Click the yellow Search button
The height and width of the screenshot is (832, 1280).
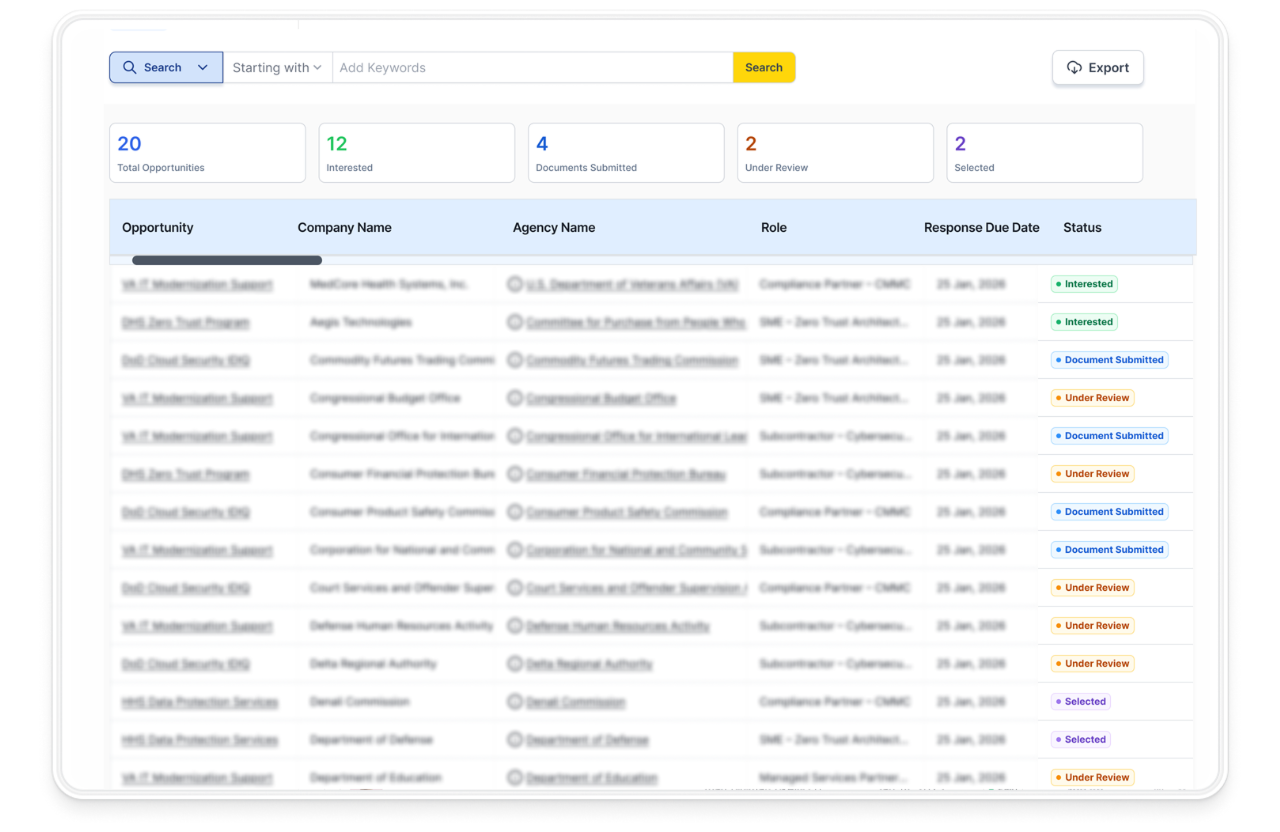point(764,68)
